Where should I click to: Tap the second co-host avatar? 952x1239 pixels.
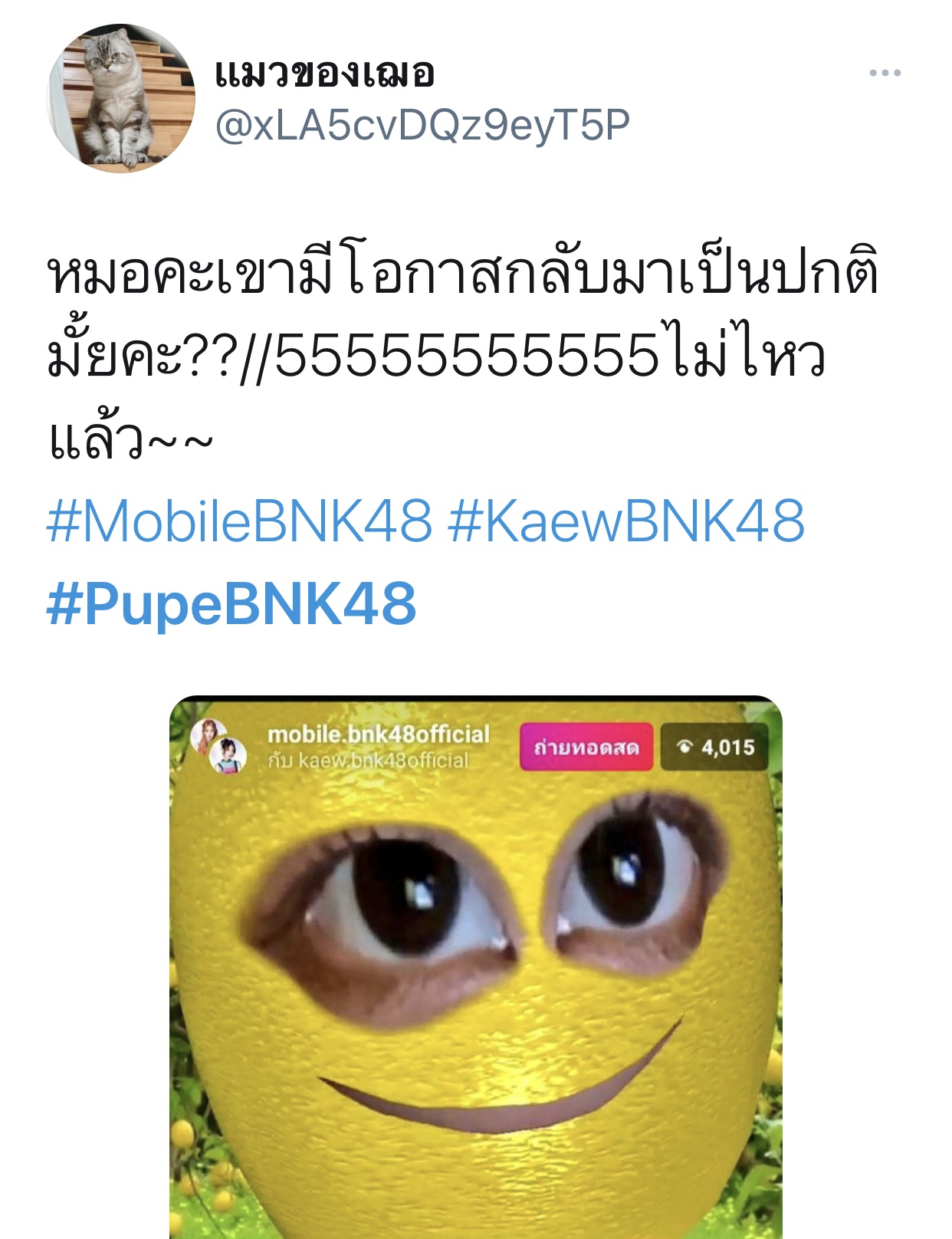[228, 755]
